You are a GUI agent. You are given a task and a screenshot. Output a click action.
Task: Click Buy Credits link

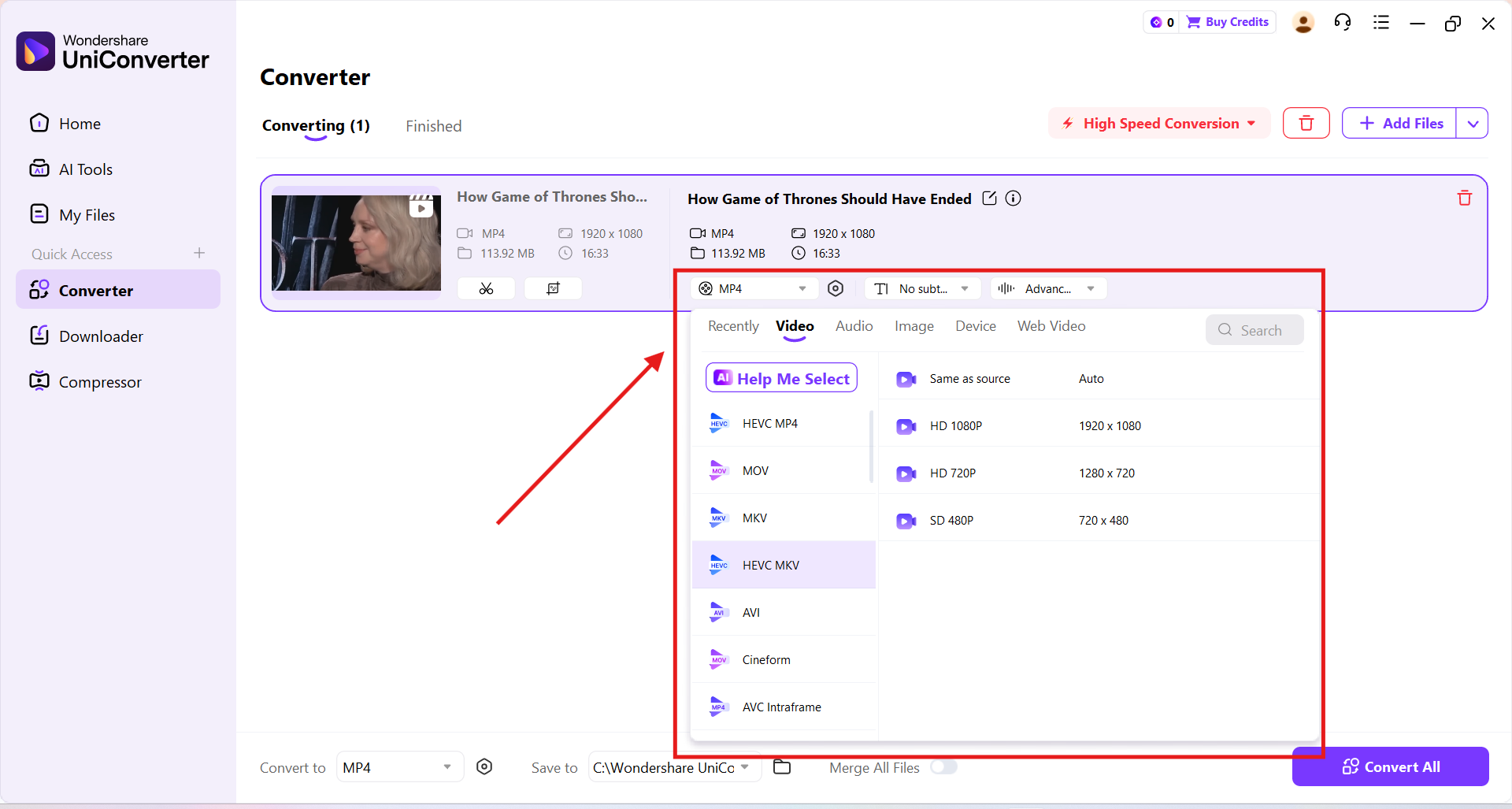pos(1227,22)
